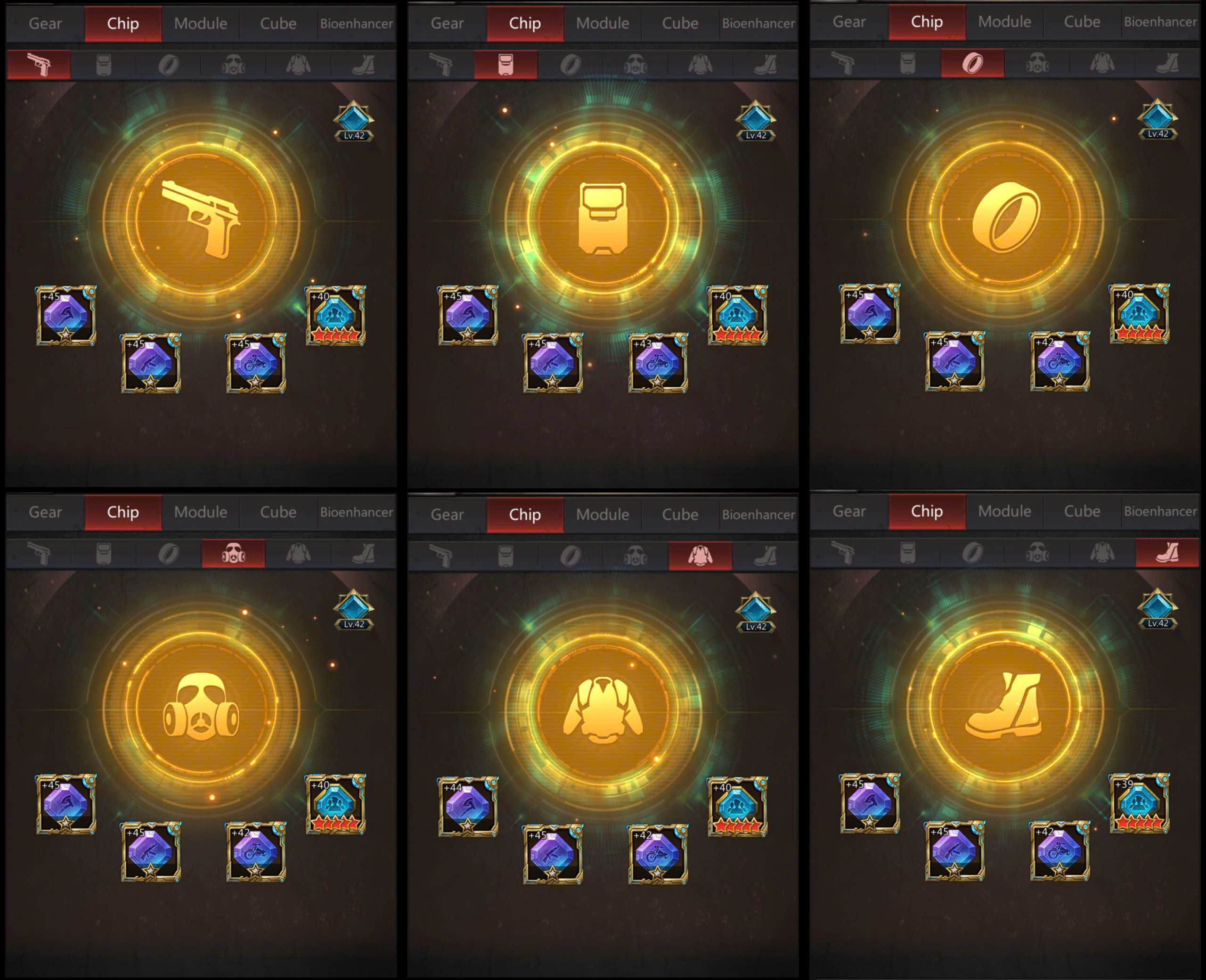Tap the large golden gas mask emblem

tap(201, 707)
